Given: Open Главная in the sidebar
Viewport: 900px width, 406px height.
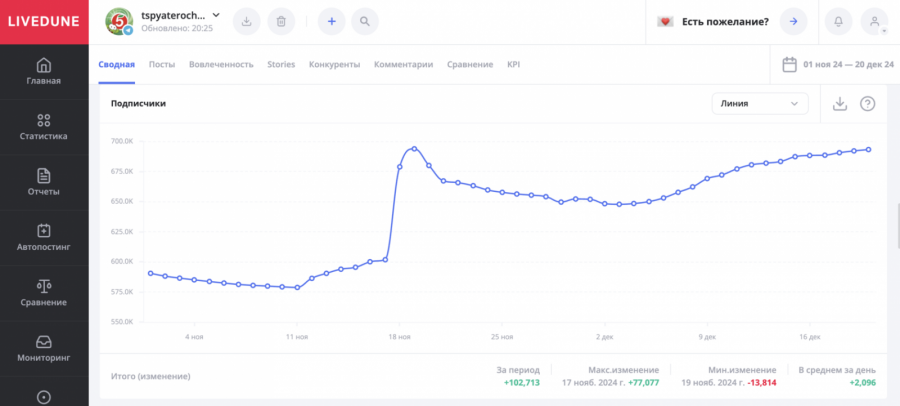Looking at the screenshot, I should [43, 71].
